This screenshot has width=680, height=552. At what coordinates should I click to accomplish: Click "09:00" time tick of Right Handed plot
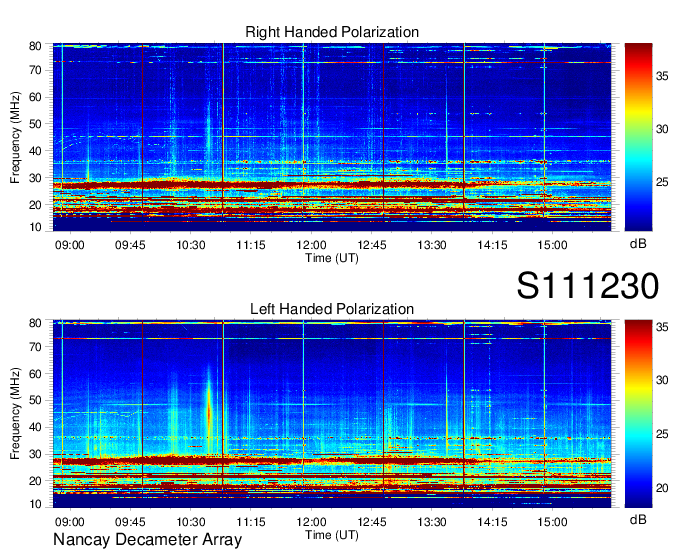(x=69, y=245)
